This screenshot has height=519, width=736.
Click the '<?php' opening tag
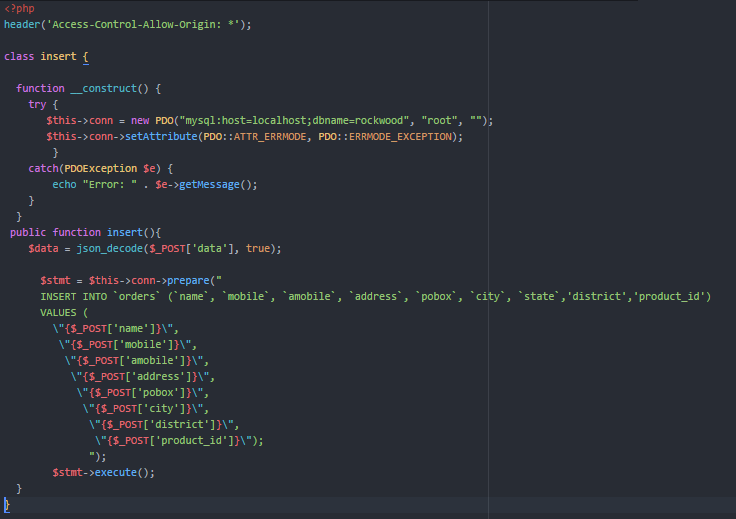[19, 8]
